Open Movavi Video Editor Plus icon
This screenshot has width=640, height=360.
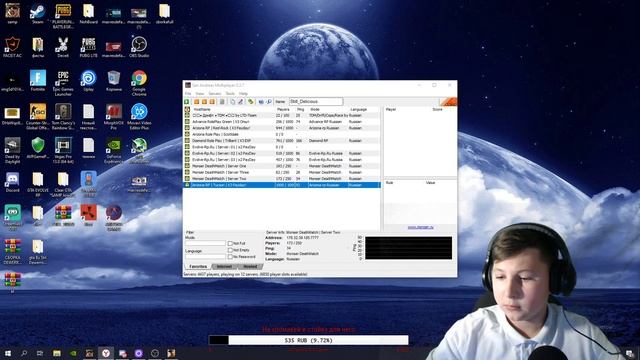coord(139,117)
